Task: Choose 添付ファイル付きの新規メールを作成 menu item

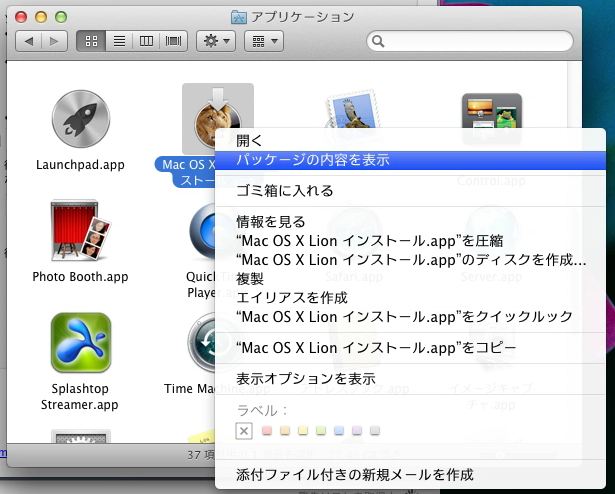Action: point(410,475)
